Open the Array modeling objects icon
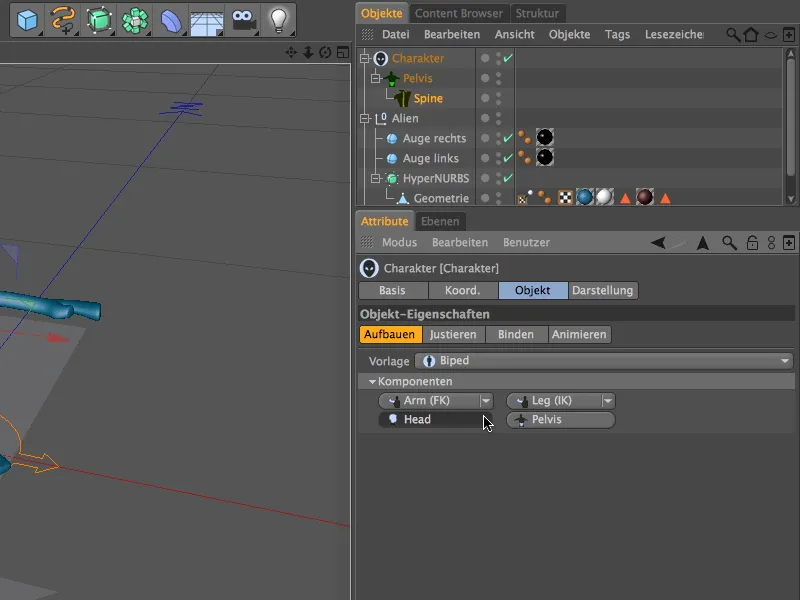This screenshot has height=600, width=800. point(135,20)
